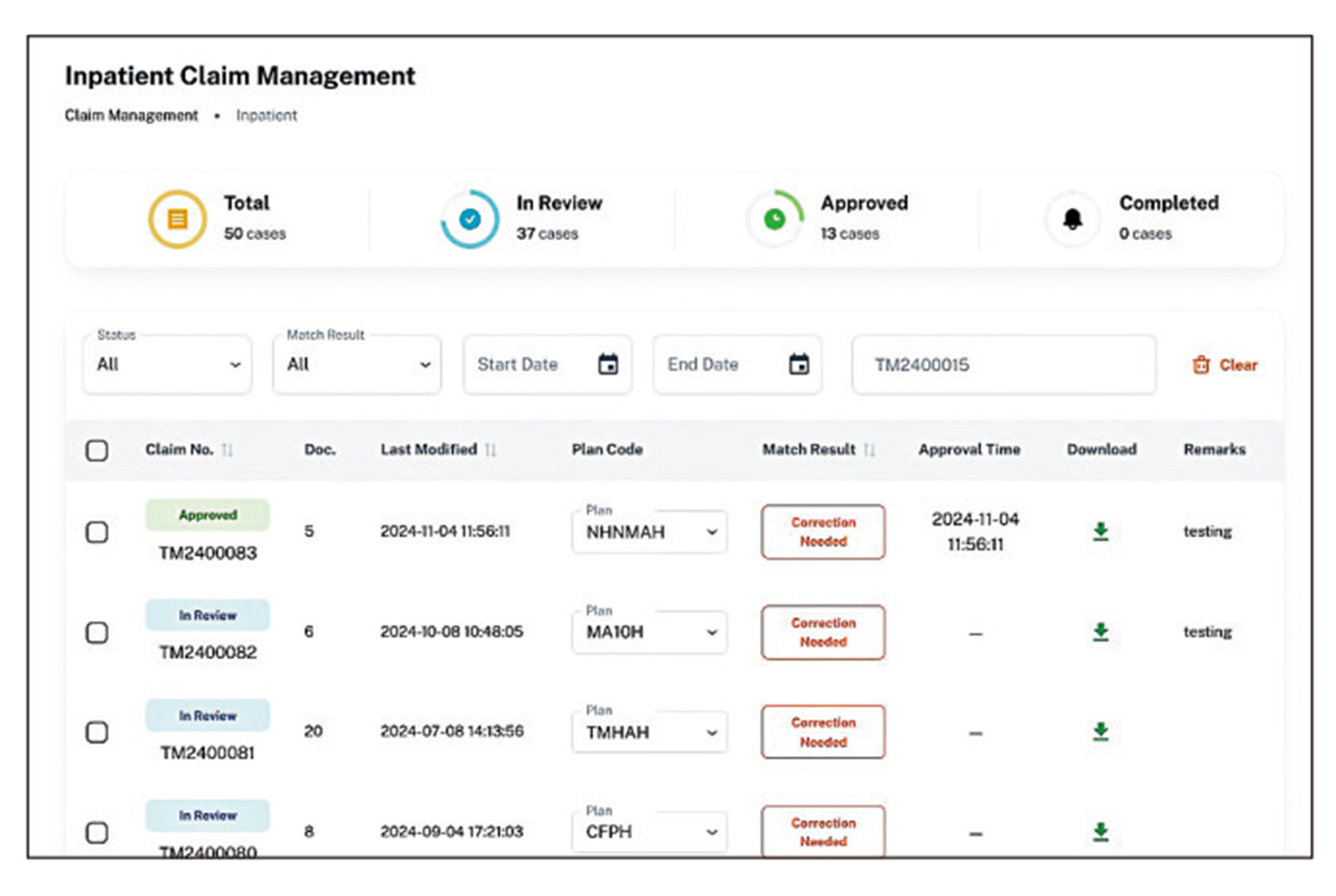
Task: Check the box for claim TM2400081
Action: 97,732
